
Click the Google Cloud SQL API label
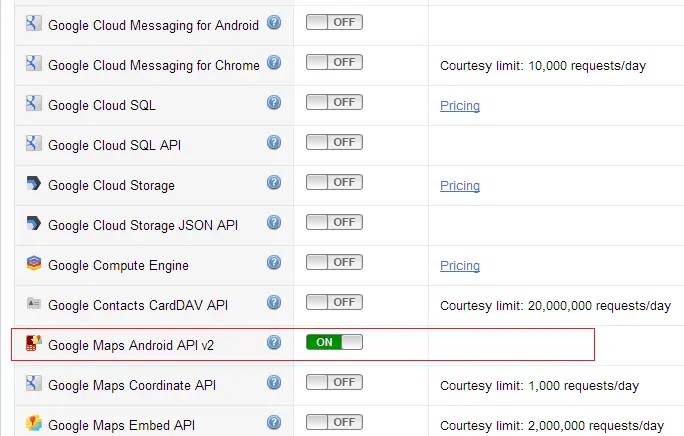[114, 145]
